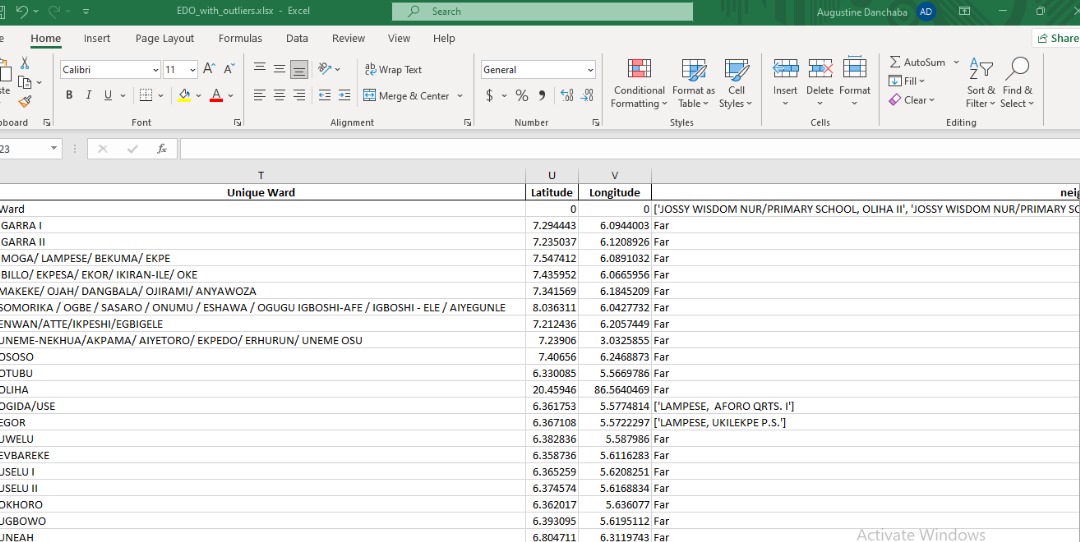This screenshot has width=1080, height=542.
Task: Switch to Page Layout tab
Action: tap(165, 39)
